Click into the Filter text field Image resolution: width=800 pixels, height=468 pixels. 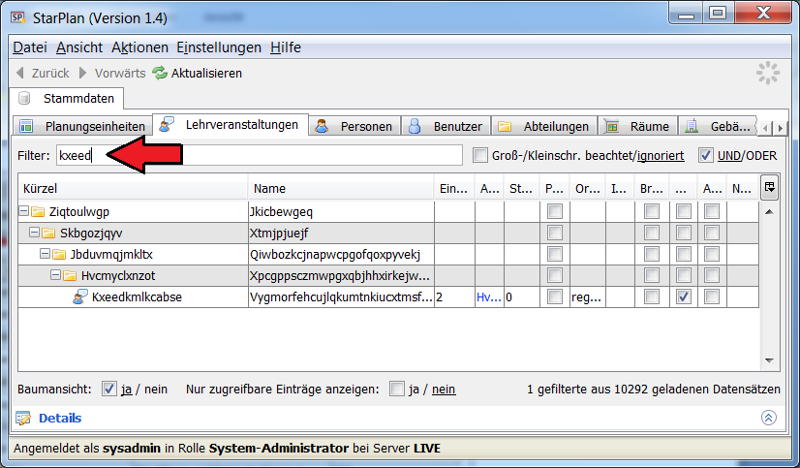(259, 155)
